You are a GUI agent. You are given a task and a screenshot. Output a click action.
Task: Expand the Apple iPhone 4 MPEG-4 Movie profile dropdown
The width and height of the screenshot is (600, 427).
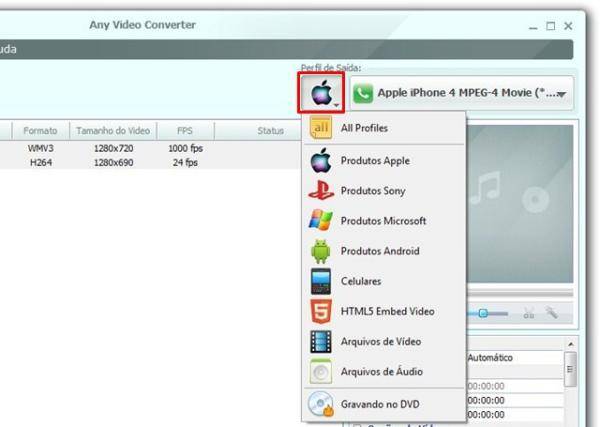tap(561, 94)
